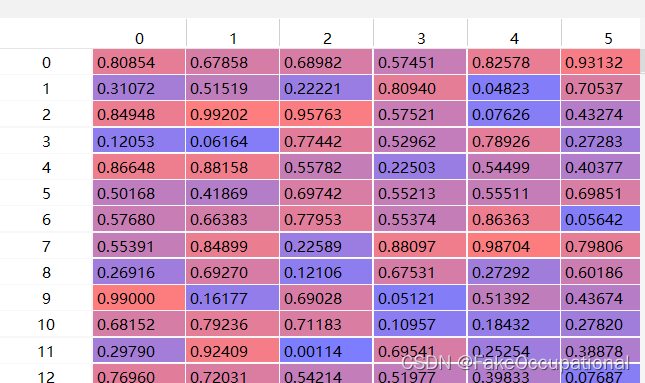Select the 0.10957 cell
Image resolution: width=645 pixels, height=383 pixels.
click(x=420, y=324)
